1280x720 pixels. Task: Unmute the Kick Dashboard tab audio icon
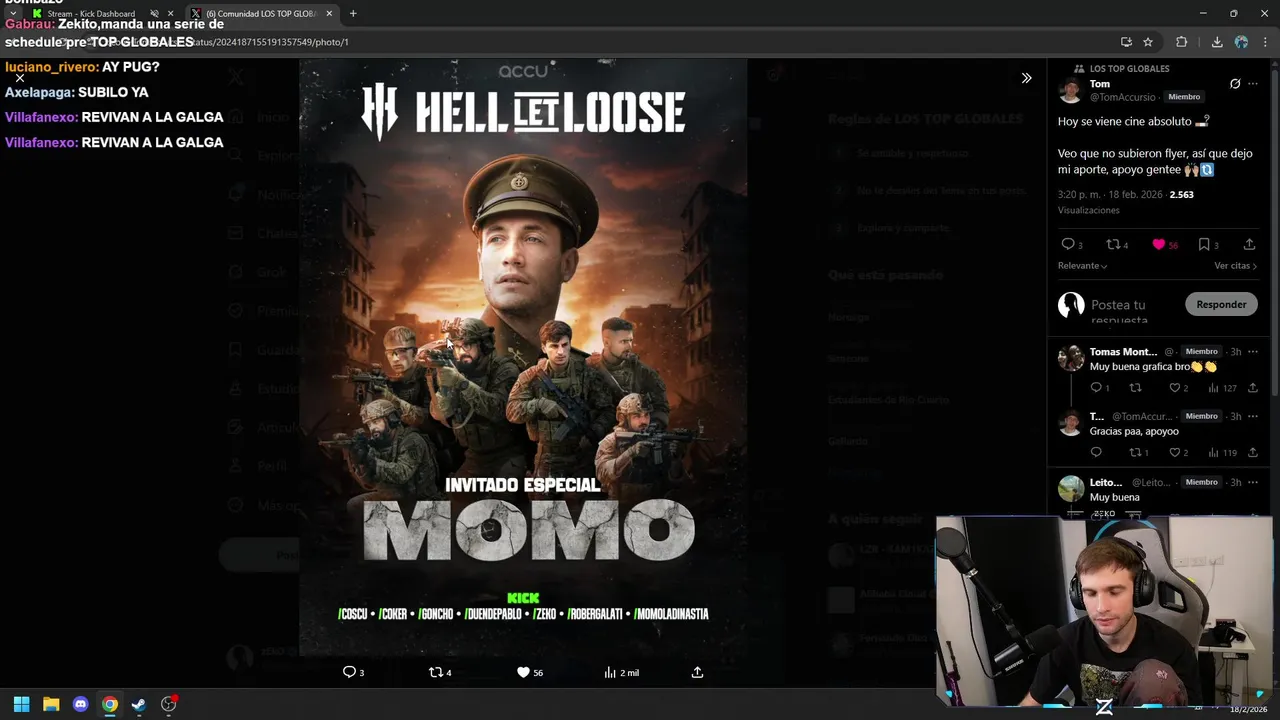click(x=154, y=14)
